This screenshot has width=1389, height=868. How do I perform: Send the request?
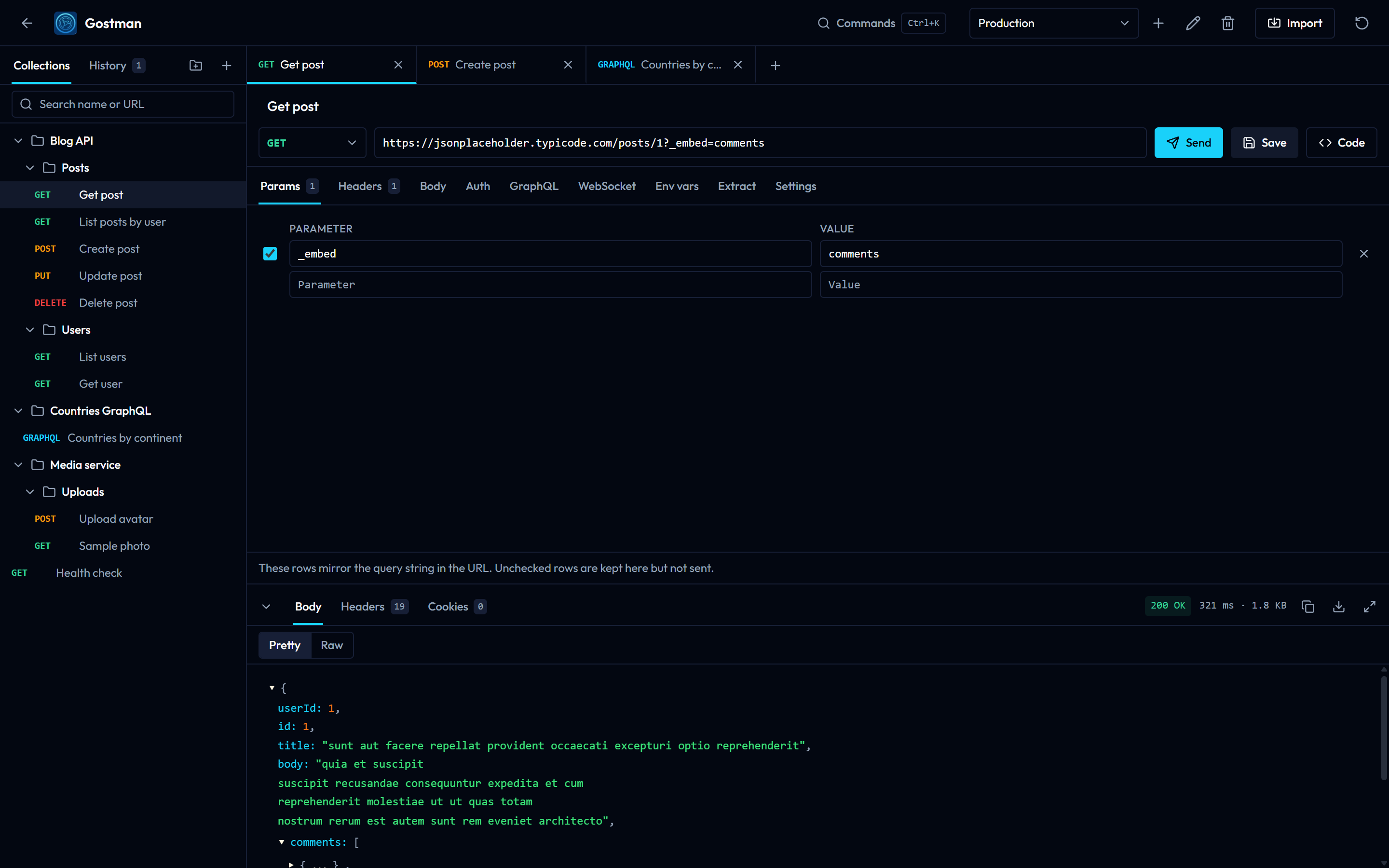click(1189, 143)
